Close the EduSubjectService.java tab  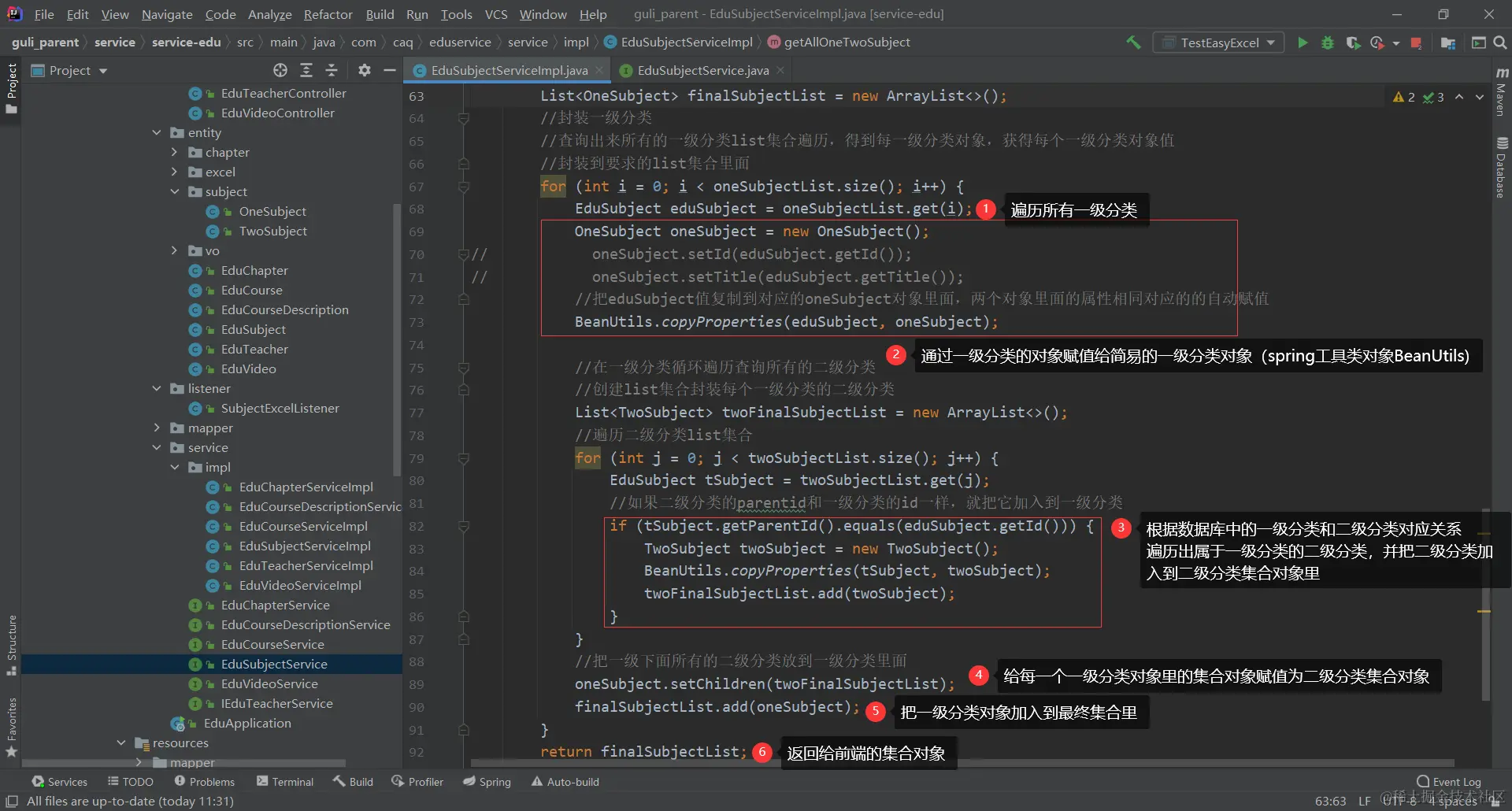[780, 70]
